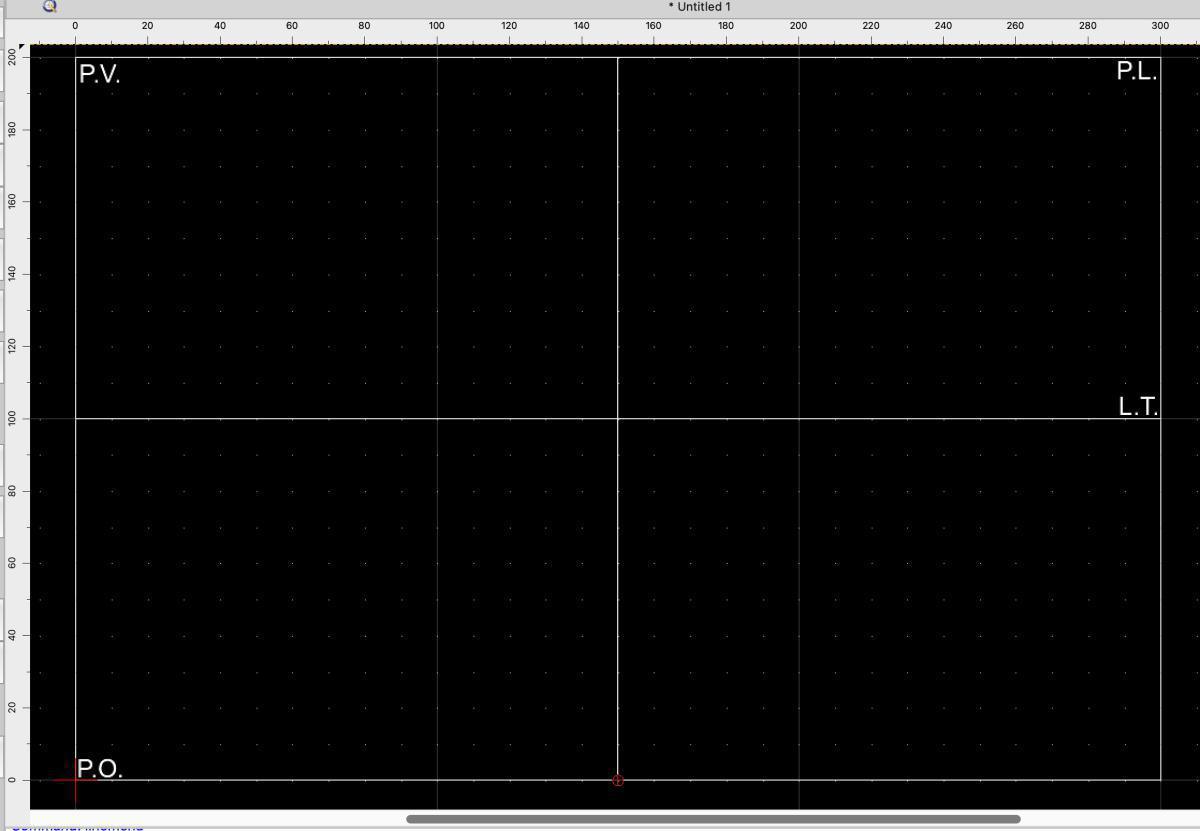Image resolution: width=1200 pixels, height=831 pixels.
Task: Click right endpoint of the L.T. horizontal line
Action: (1160, 418)
